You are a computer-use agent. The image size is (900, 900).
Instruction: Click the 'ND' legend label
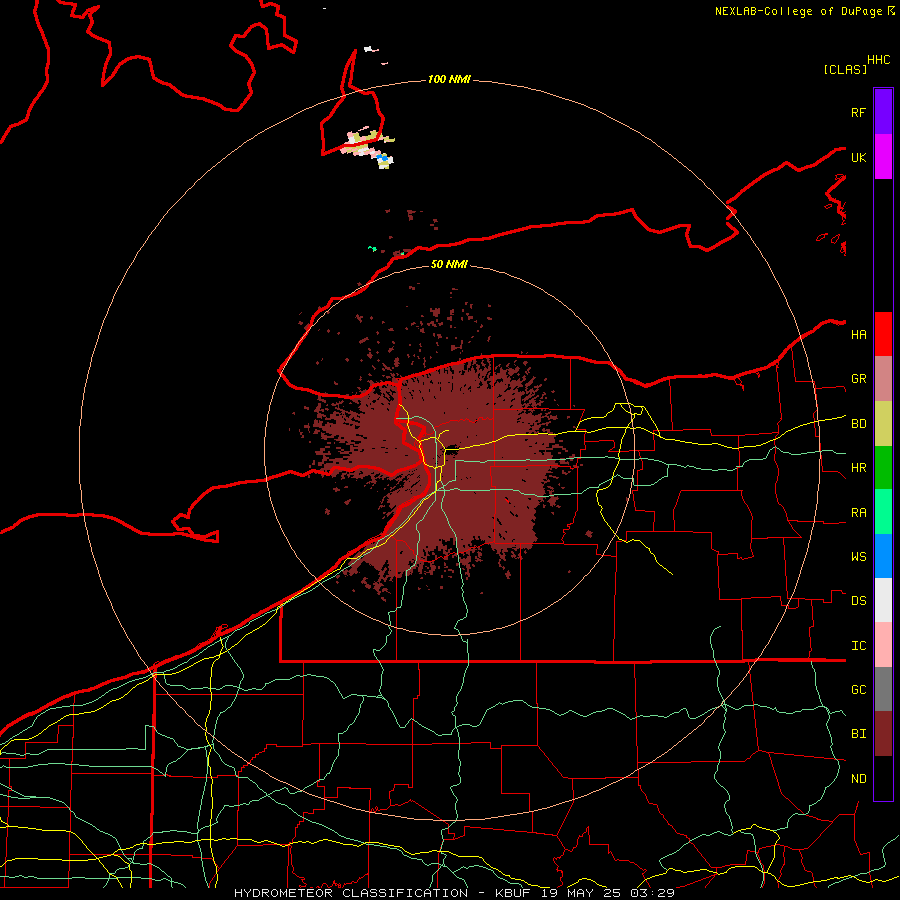[x=858, y=779]
